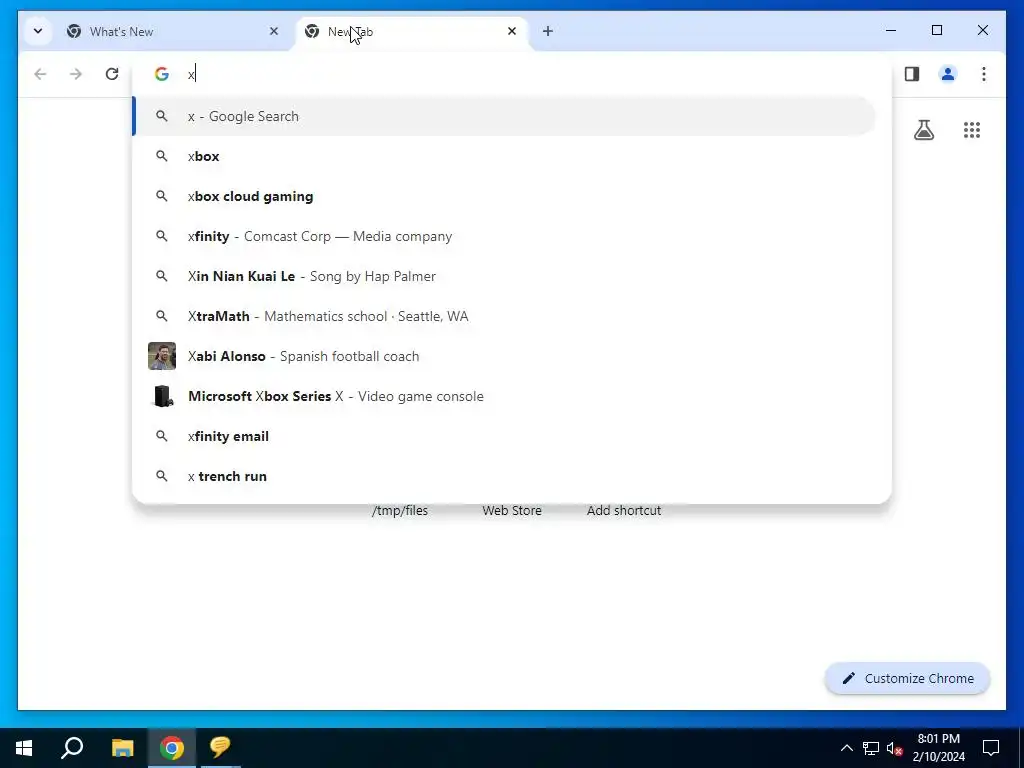Minimize the Chrome window

tap(891, 31)
